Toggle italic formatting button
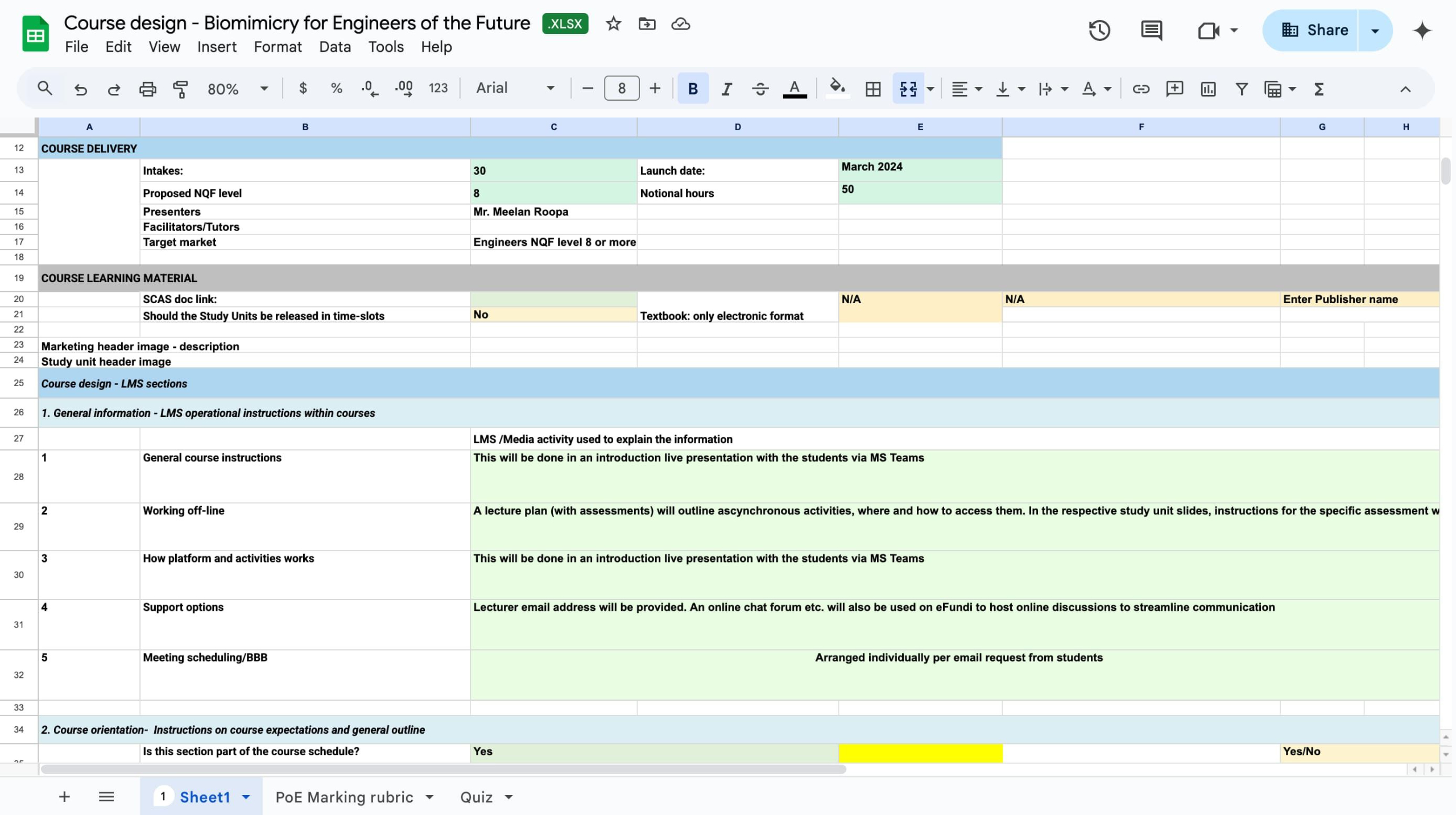 [726, 89]
